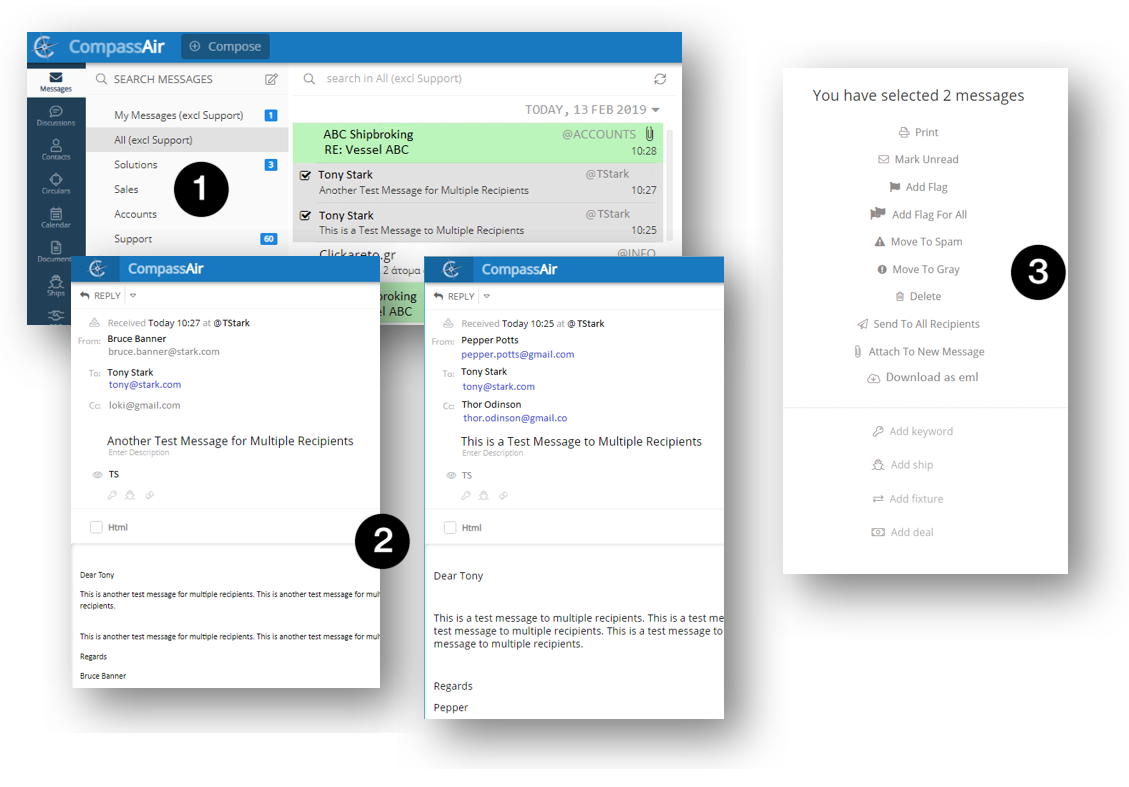The image size is (1129, 787).
Task: Select Add keyword in the actions menu
Action: tap(912, 431)
